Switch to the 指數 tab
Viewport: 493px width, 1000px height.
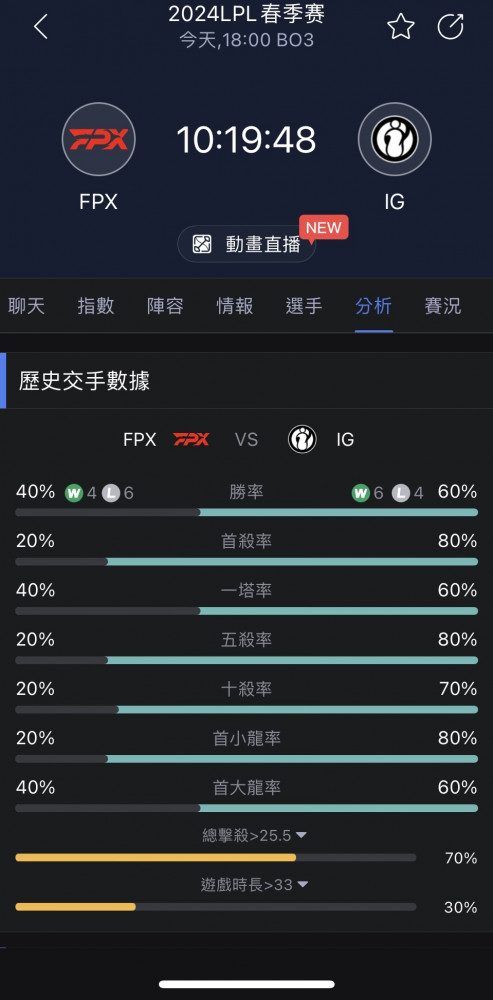point(96,306)
